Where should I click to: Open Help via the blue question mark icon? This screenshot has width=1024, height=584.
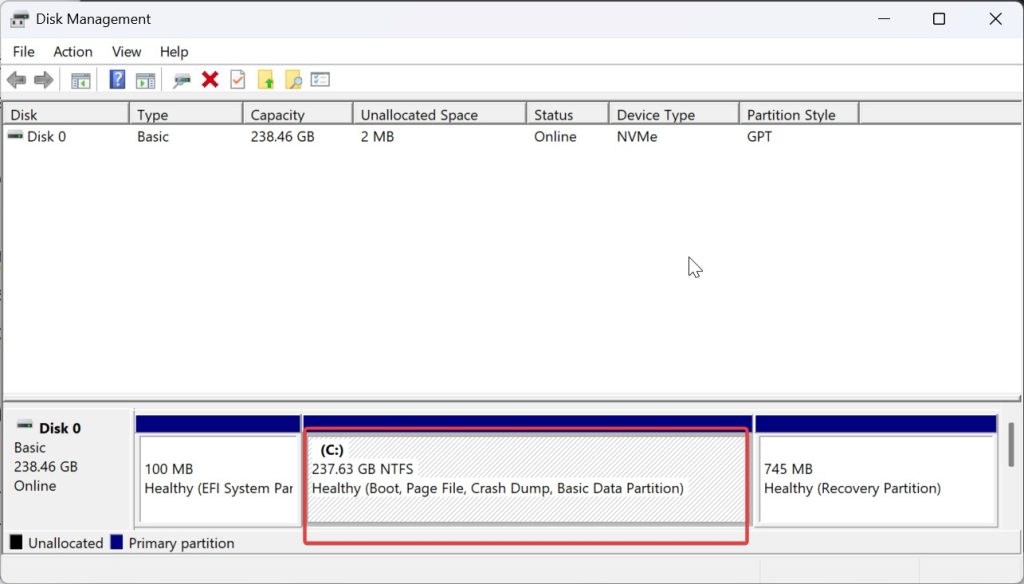[x=117, y=80]
